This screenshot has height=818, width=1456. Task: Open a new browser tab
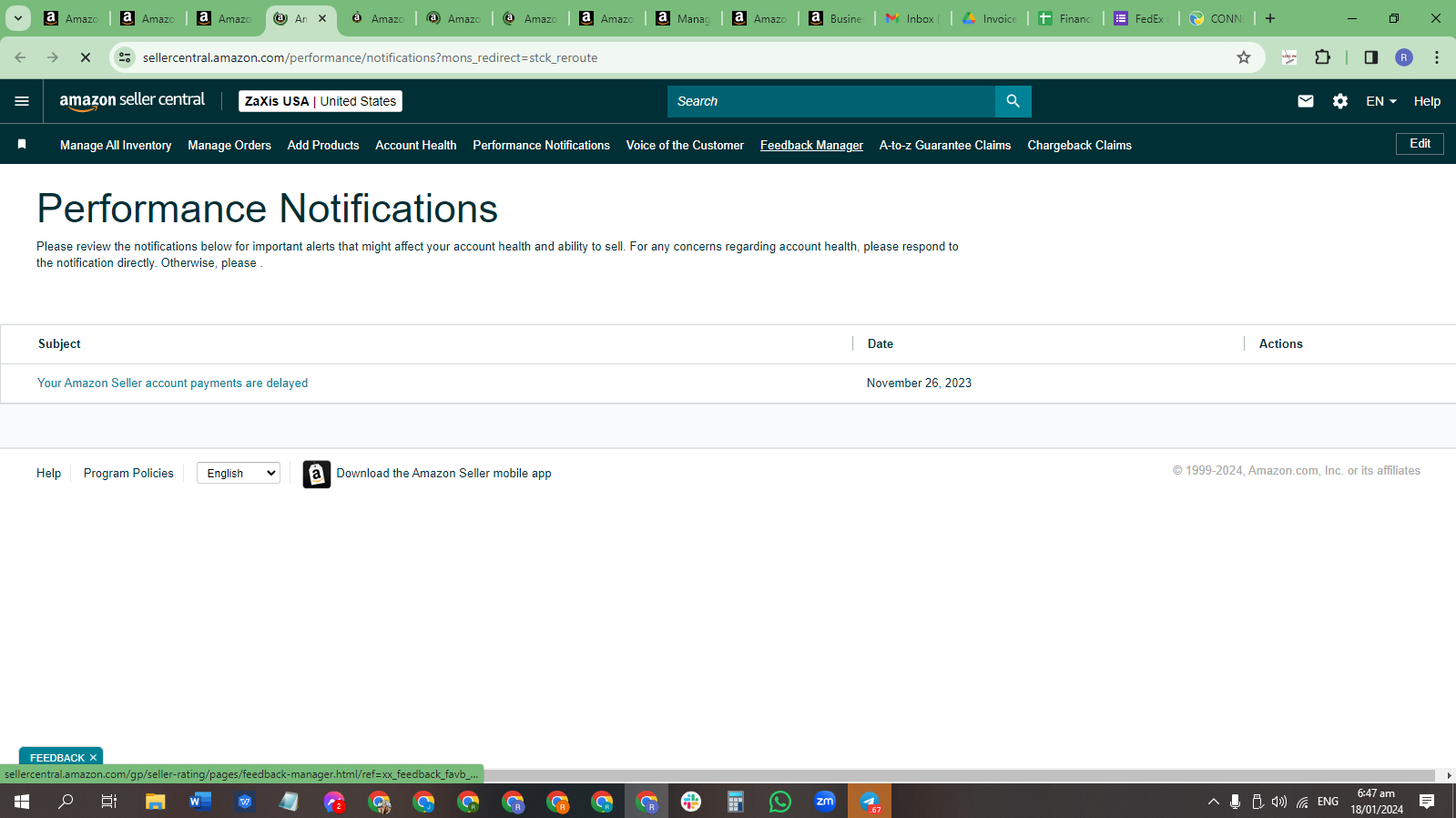click(1270, 18)
